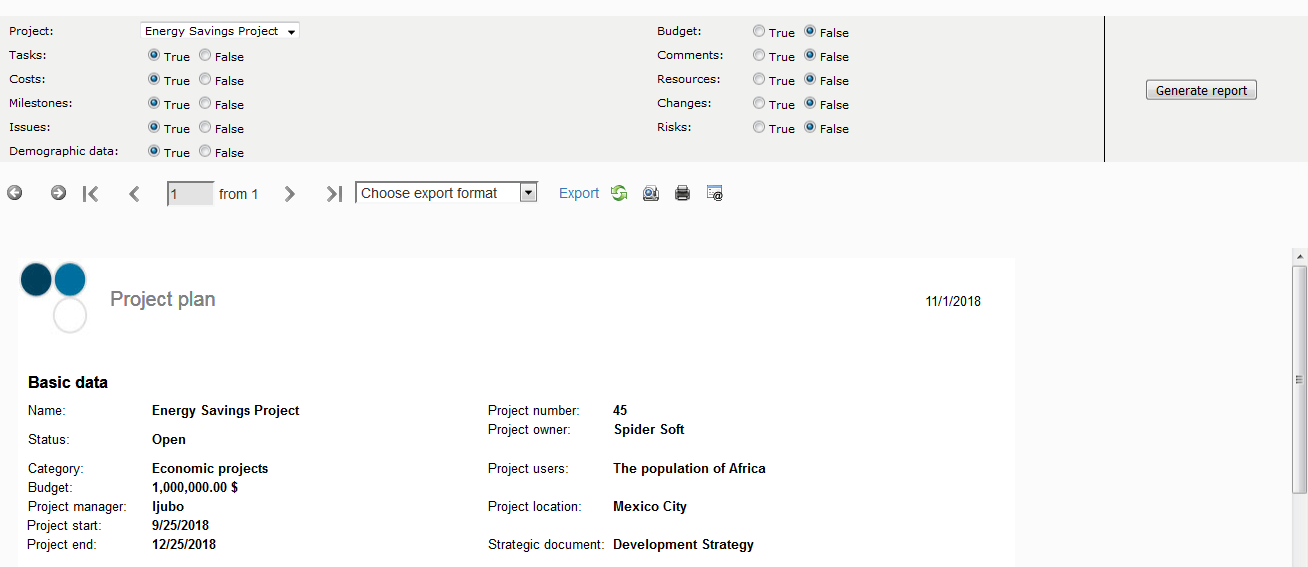Screen dimensions: 1308x567
Task: Click the name value Energy Savings Project
Action: click(226, 410)
